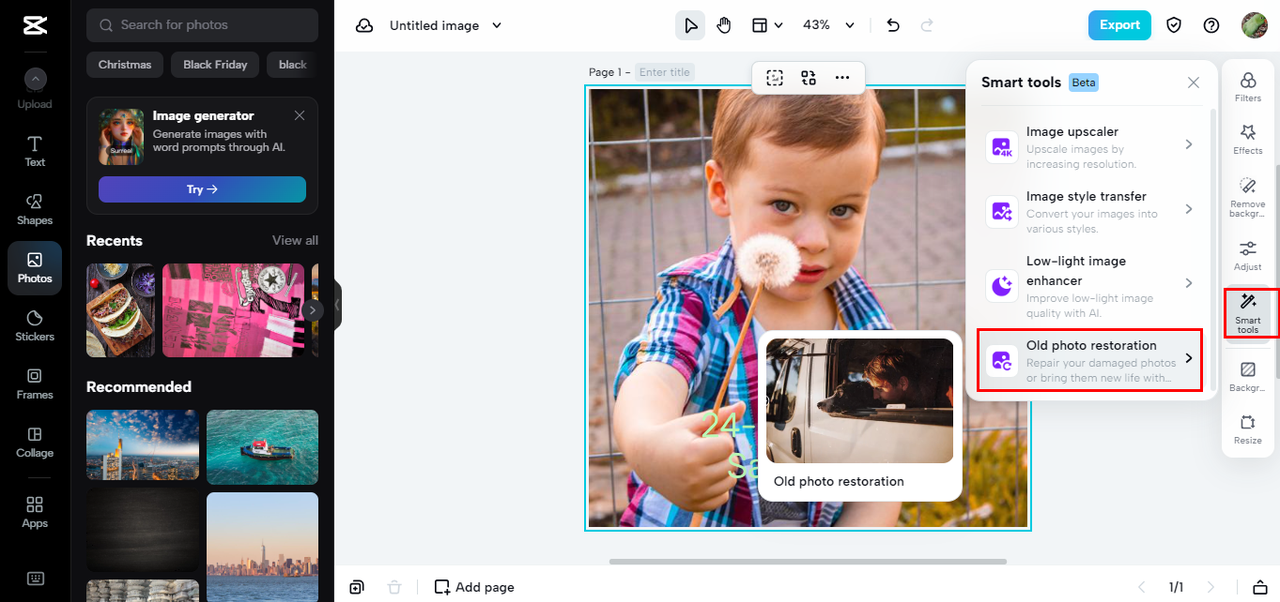Open the 43% zoom level dropdown
This screenshot has width=1280, height=602.
[829, 25]
